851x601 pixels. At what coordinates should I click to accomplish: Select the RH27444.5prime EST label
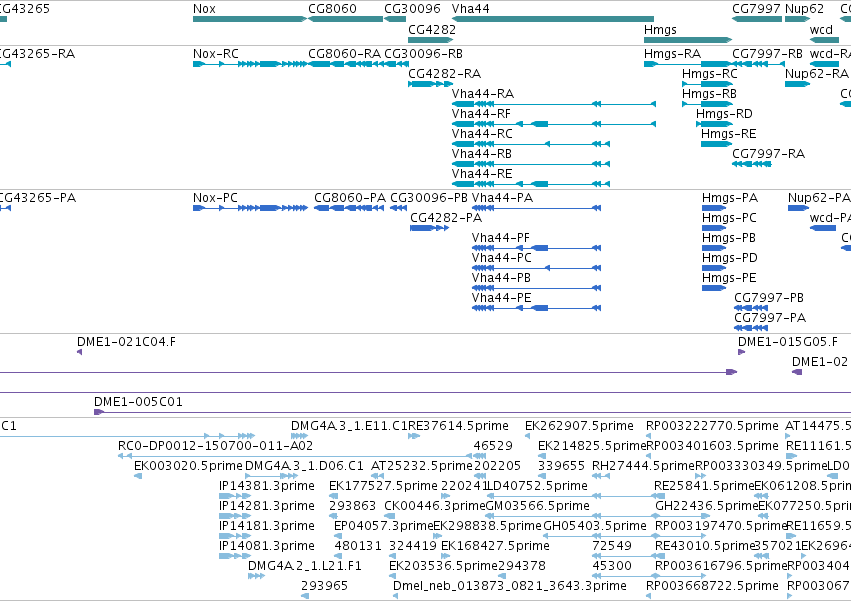[x=644, y=466]
